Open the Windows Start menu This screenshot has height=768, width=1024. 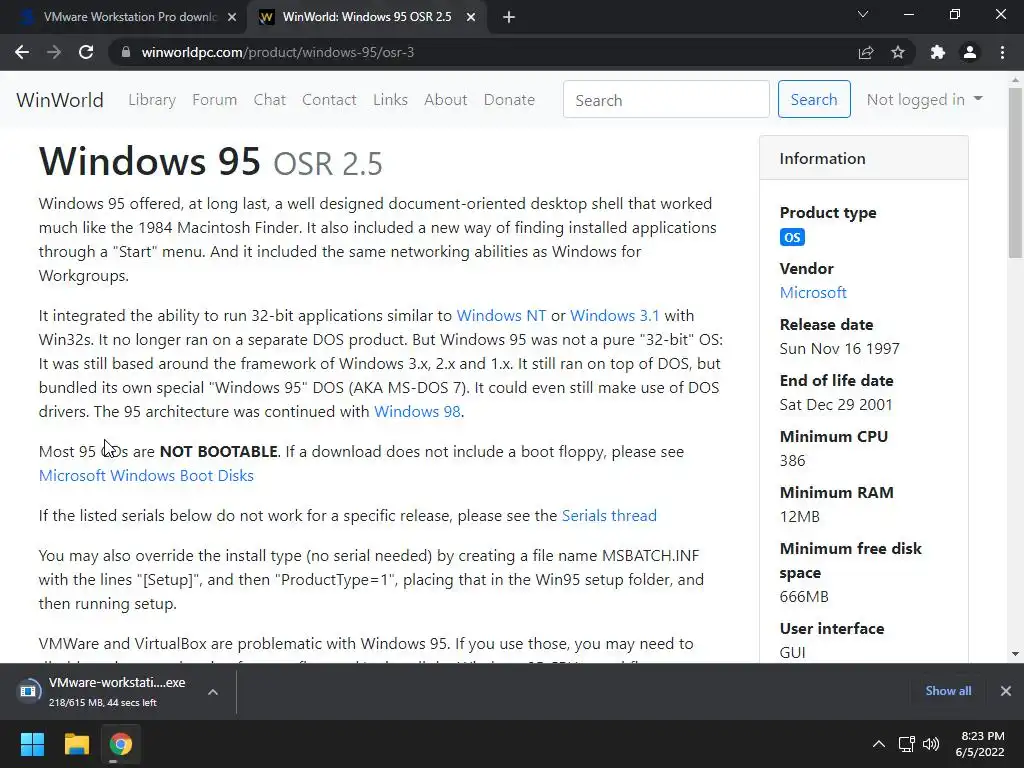pos(32,744)
